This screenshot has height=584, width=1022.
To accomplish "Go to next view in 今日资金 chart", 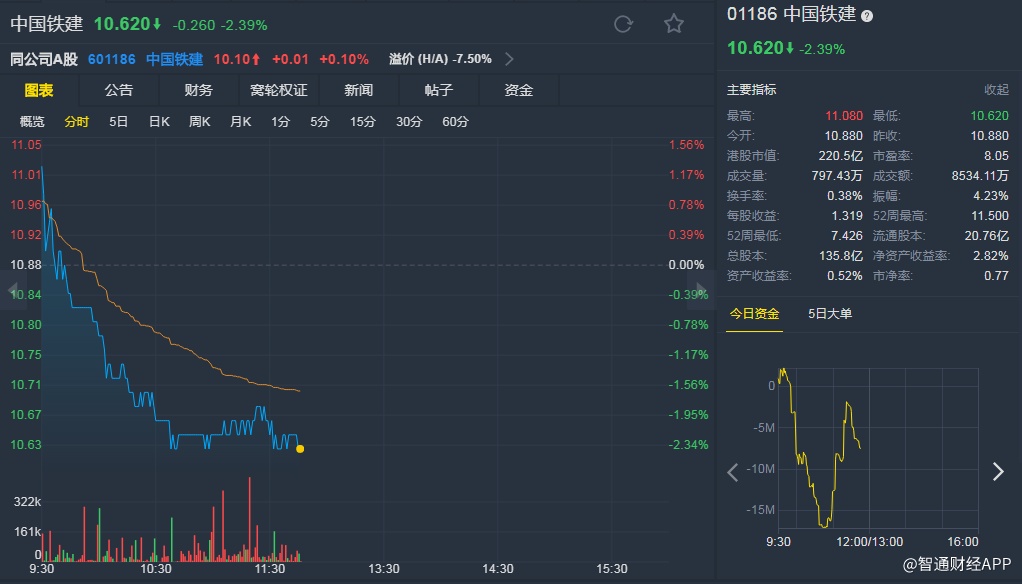I will [x=997, y=472].
